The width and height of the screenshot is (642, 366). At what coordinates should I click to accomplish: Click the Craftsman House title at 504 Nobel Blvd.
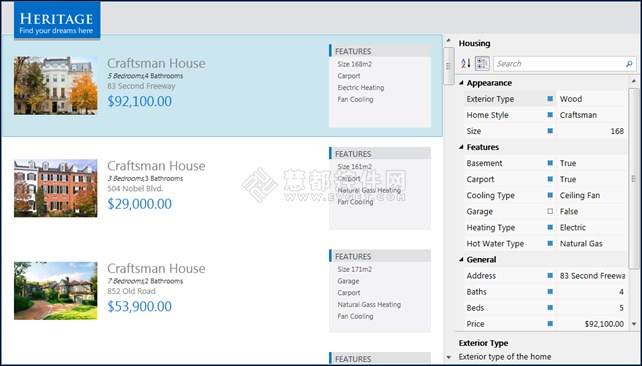pyautogui.click(x=156, y=166)
